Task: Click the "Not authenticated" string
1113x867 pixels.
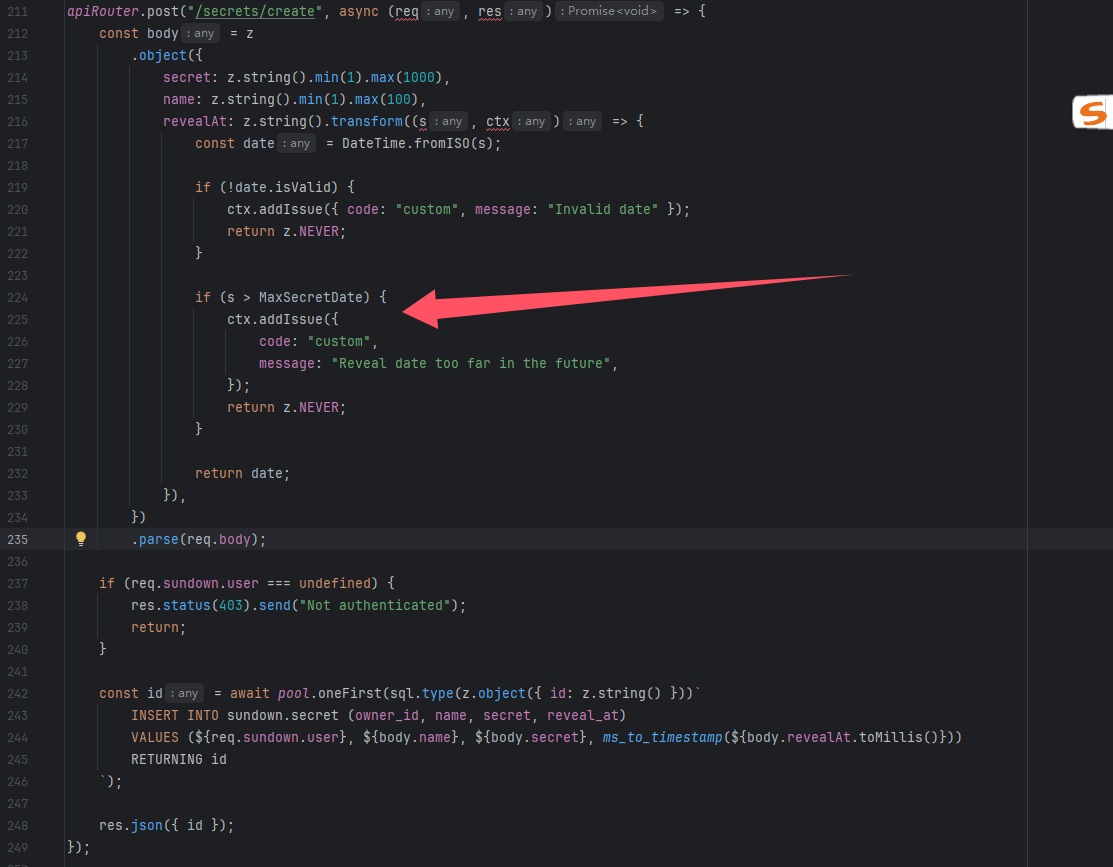Action: coord(374,605)
